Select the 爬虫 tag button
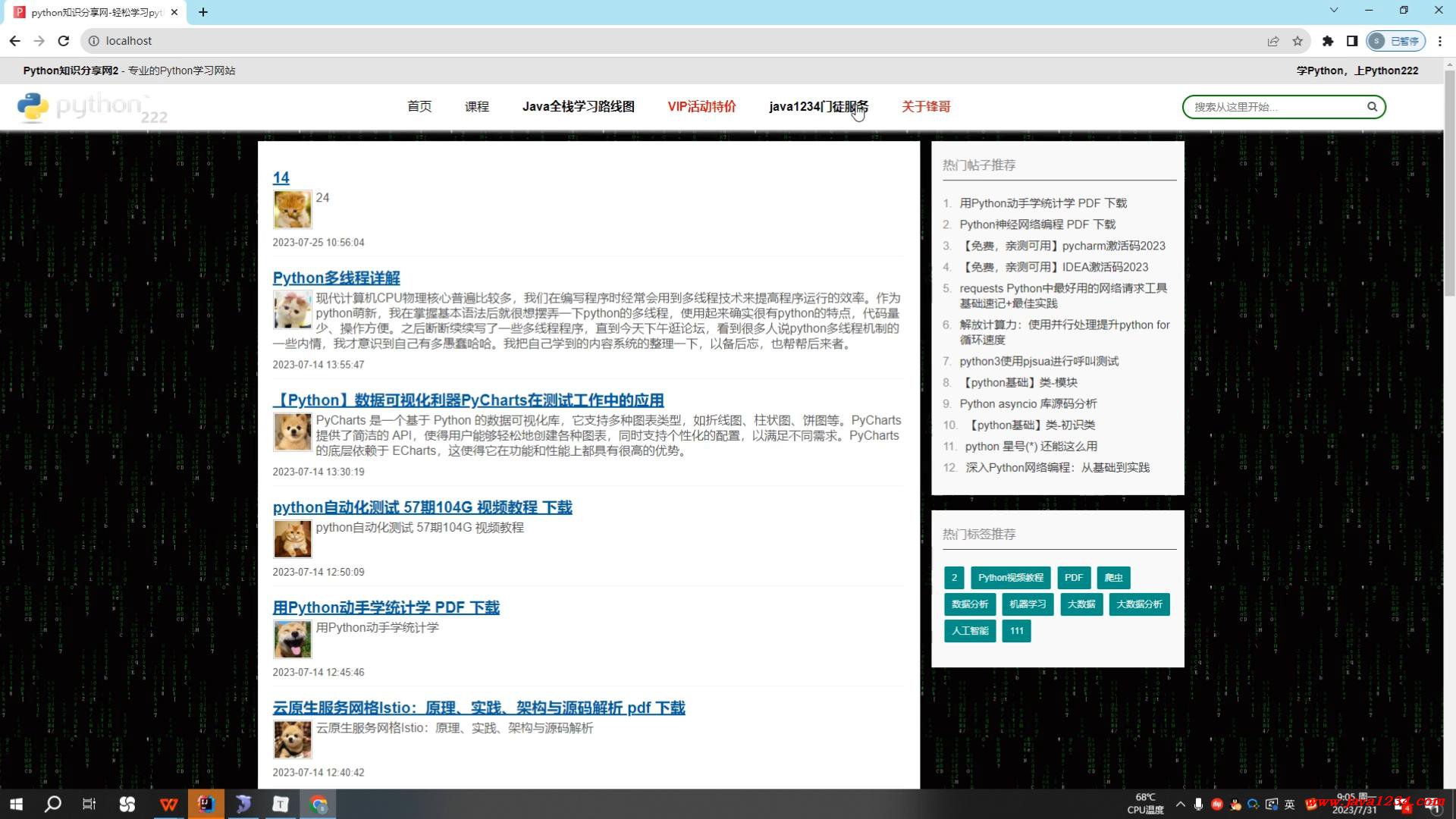 pyautogui.click(x=1113, y=578)
